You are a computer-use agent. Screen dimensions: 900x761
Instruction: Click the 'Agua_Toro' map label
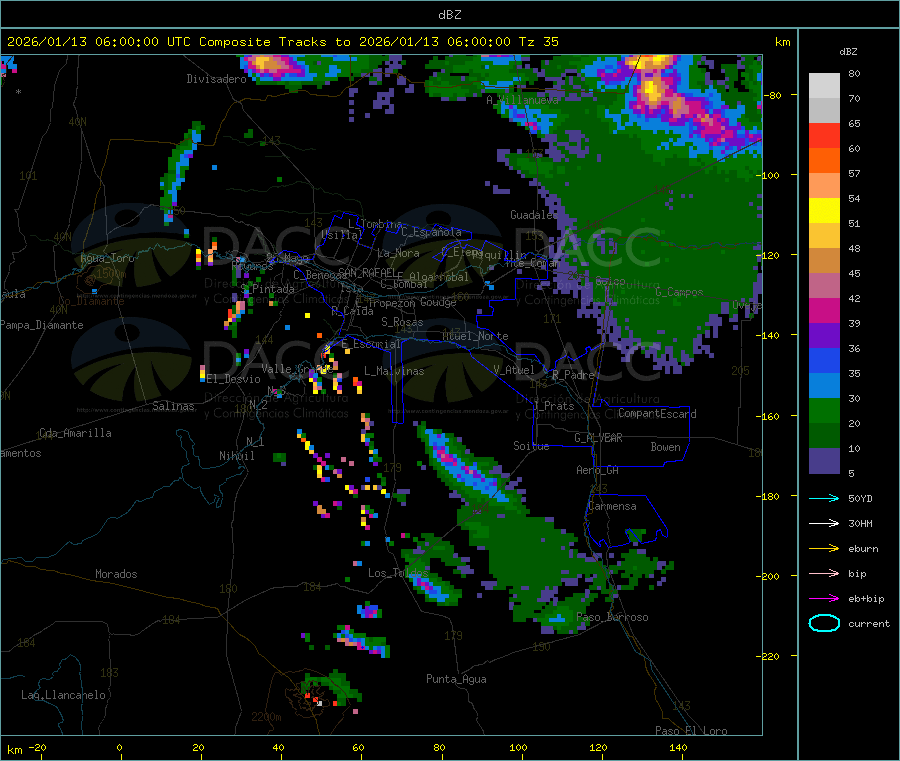pos(107,258)
